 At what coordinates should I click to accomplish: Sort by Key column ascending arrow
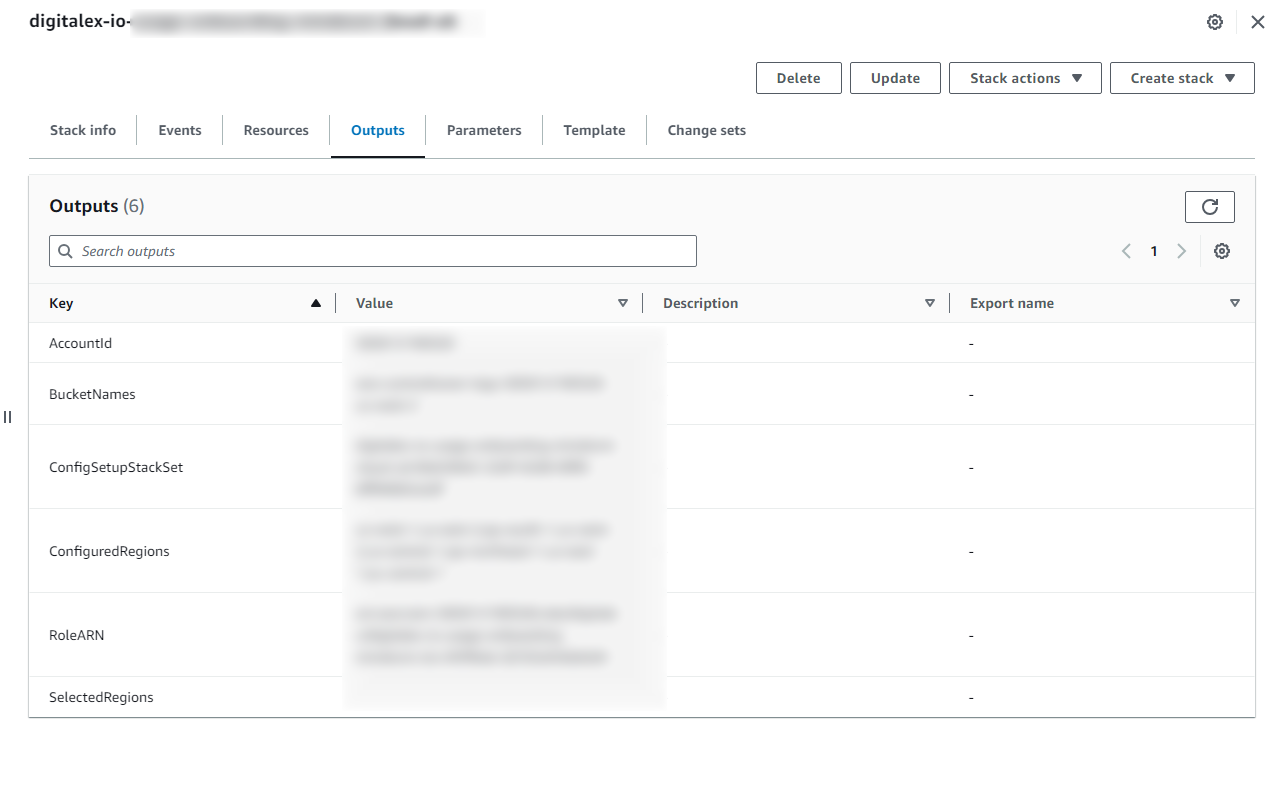pyautogui.click(x=316, y=303)
